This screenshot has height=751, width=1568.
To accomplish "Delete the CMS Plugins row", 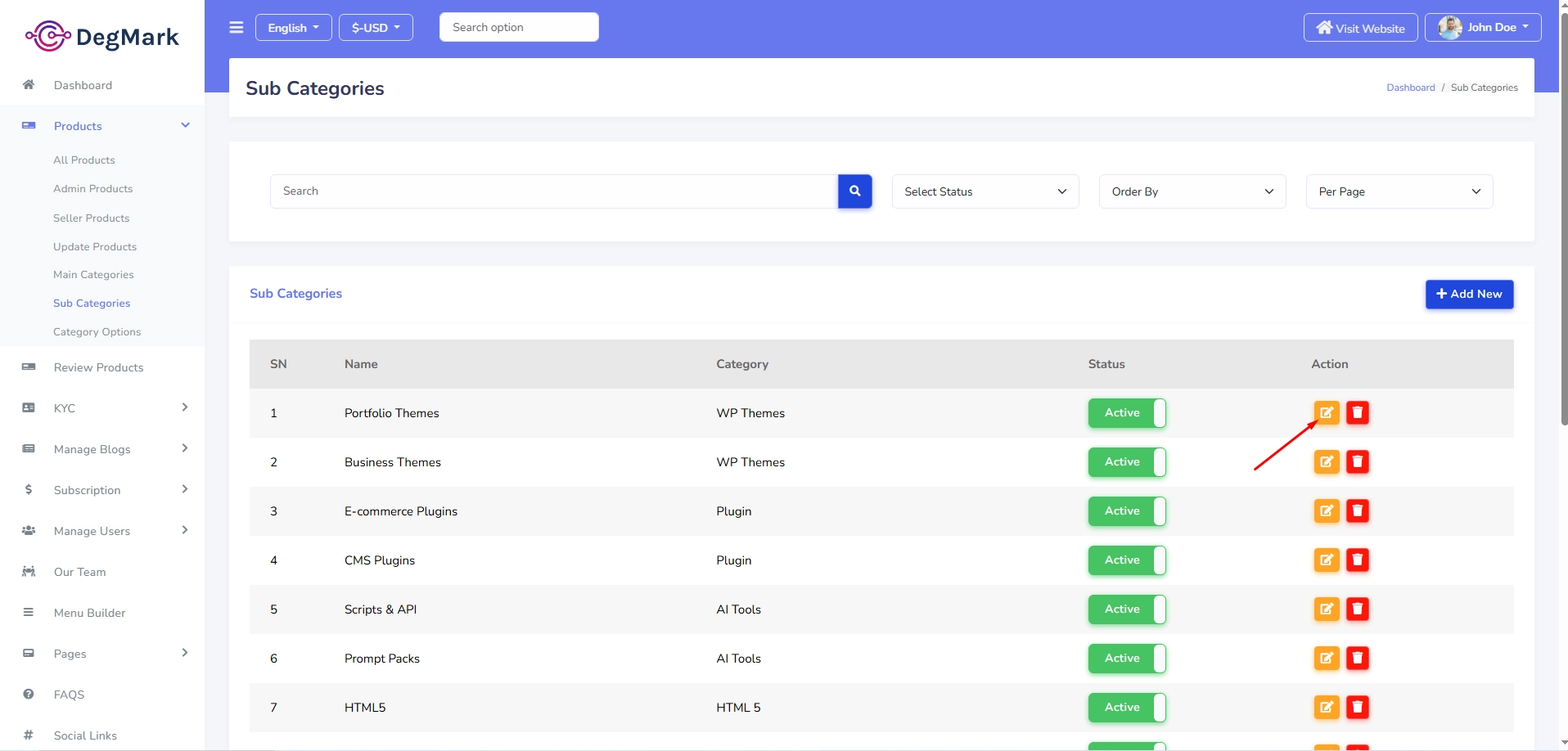I will [1357, 560].
